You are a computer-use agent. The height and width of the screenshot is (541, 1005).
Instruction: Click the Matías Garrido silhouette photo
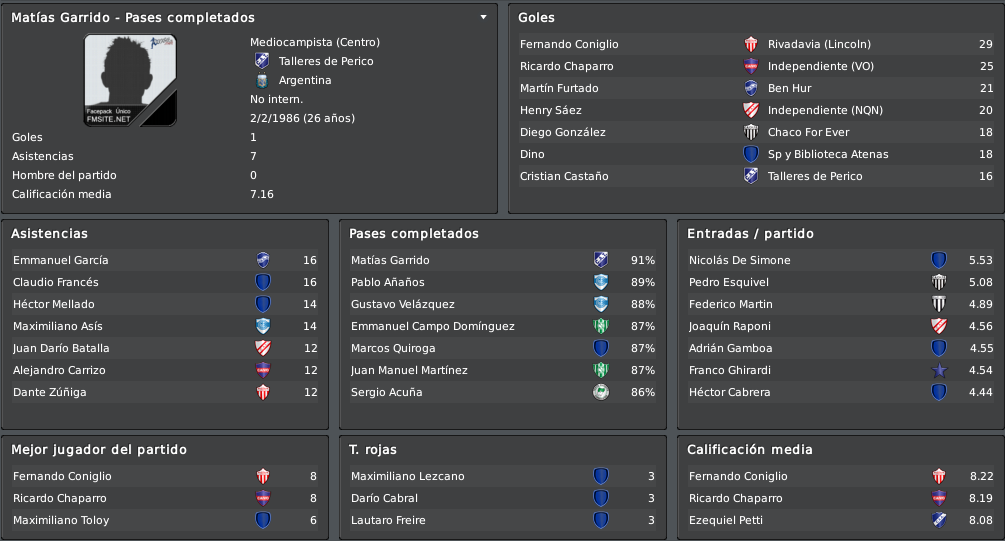click(x=130, y=80)
